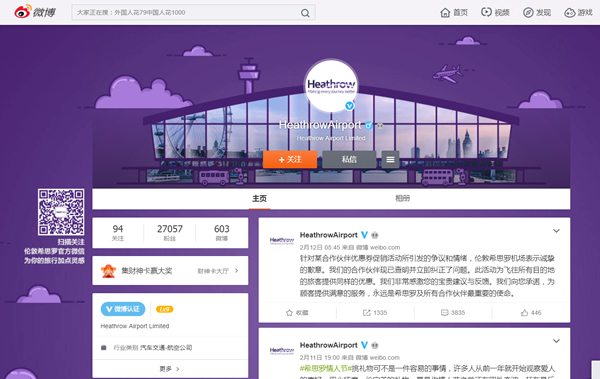
Task: Open the hamburger menu beside 私信
Action: click(390, 159)
